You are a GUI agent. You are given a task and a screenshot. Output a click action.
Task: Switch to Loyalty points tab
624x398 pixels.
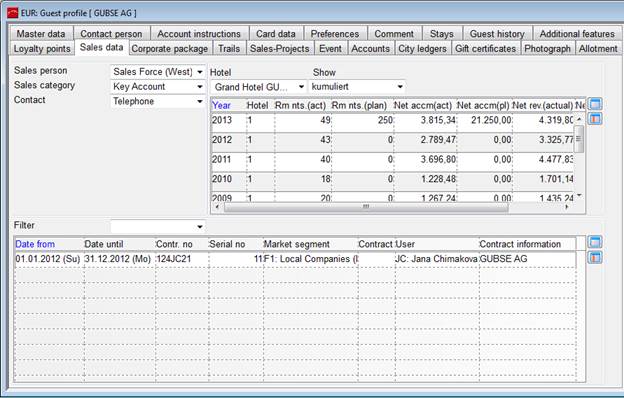(42, 49)
